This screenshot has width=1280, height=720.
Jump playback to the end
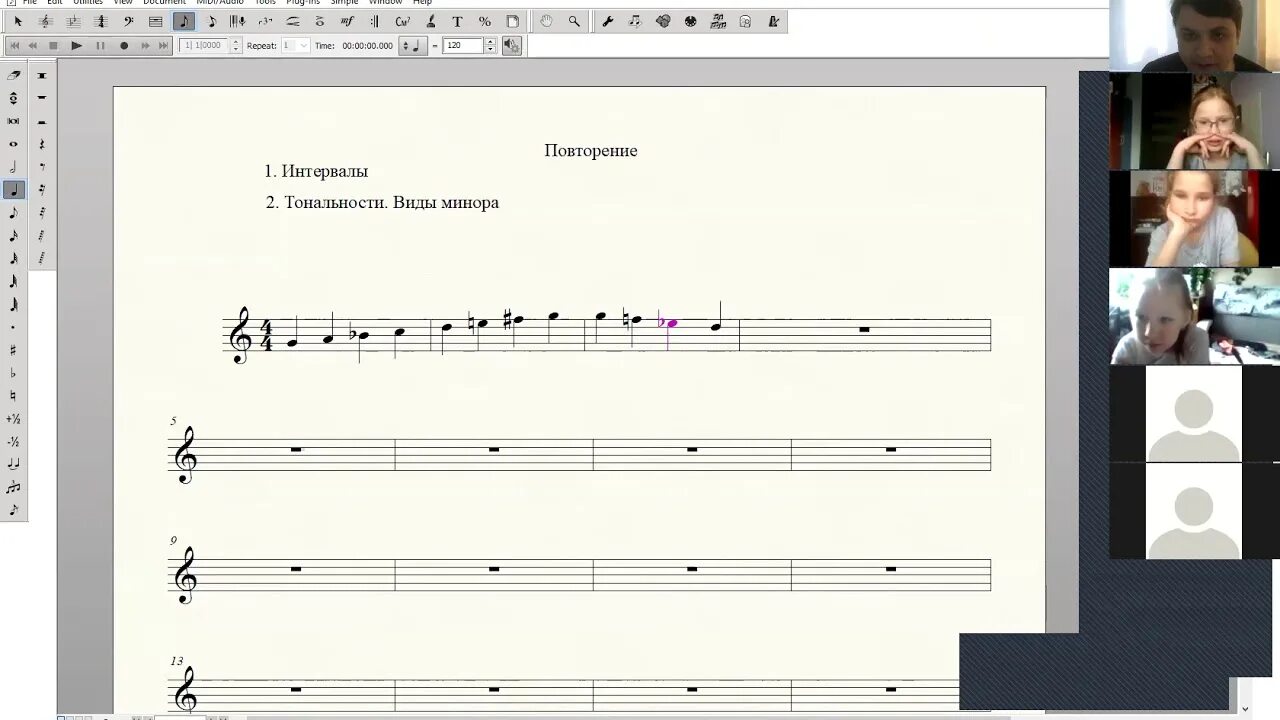[x=164, y=45]
